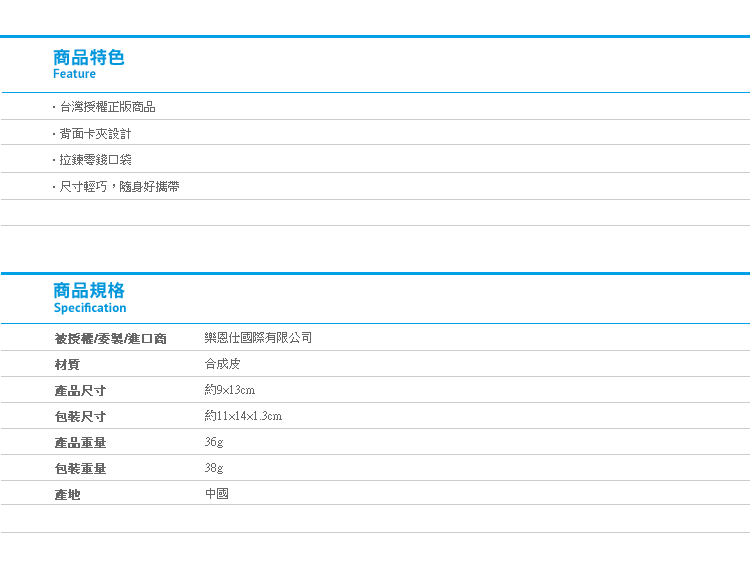Viewport: 750px width, 563px height.
Task: Click the 商品特色 section heading
Action: coord(89,57)
